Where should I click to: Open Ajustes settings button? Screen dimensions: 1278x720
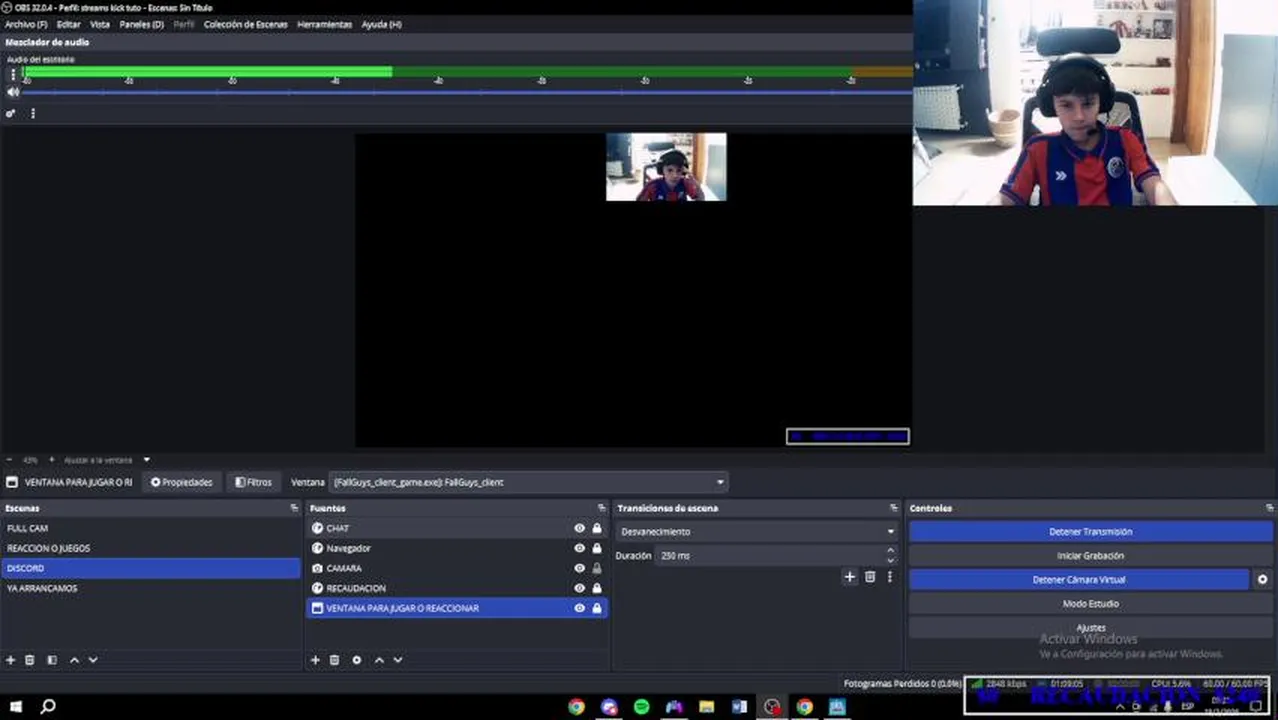pos(1090,628)
